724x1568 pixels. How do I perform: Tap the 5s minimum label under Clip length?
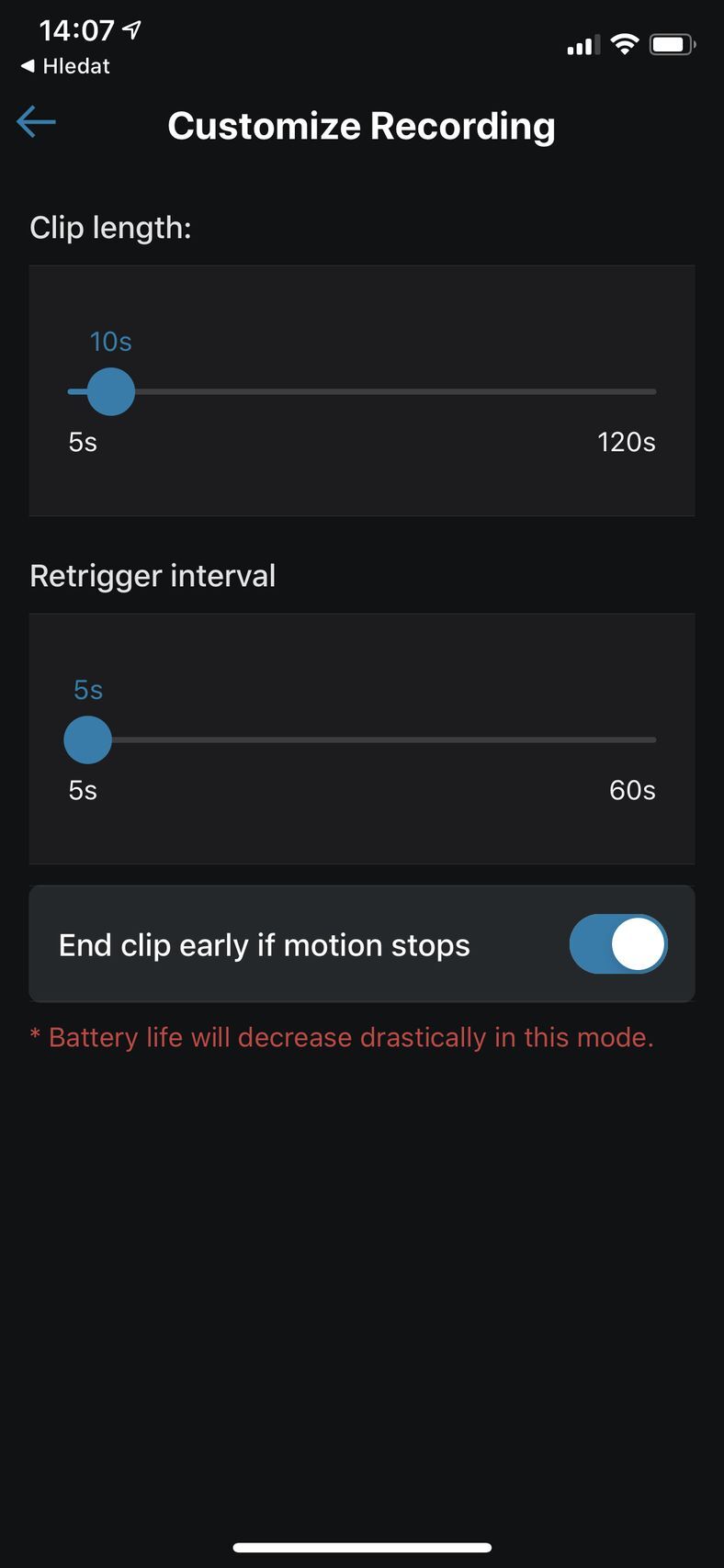[x=83, y=443]
